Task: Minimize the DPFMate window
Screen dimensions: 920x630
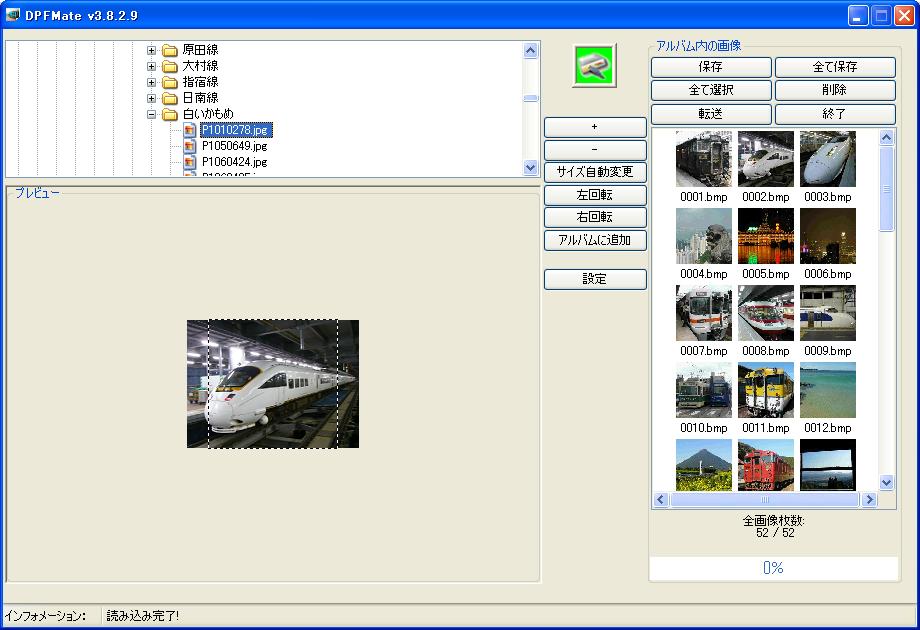Action: point(858,15)
